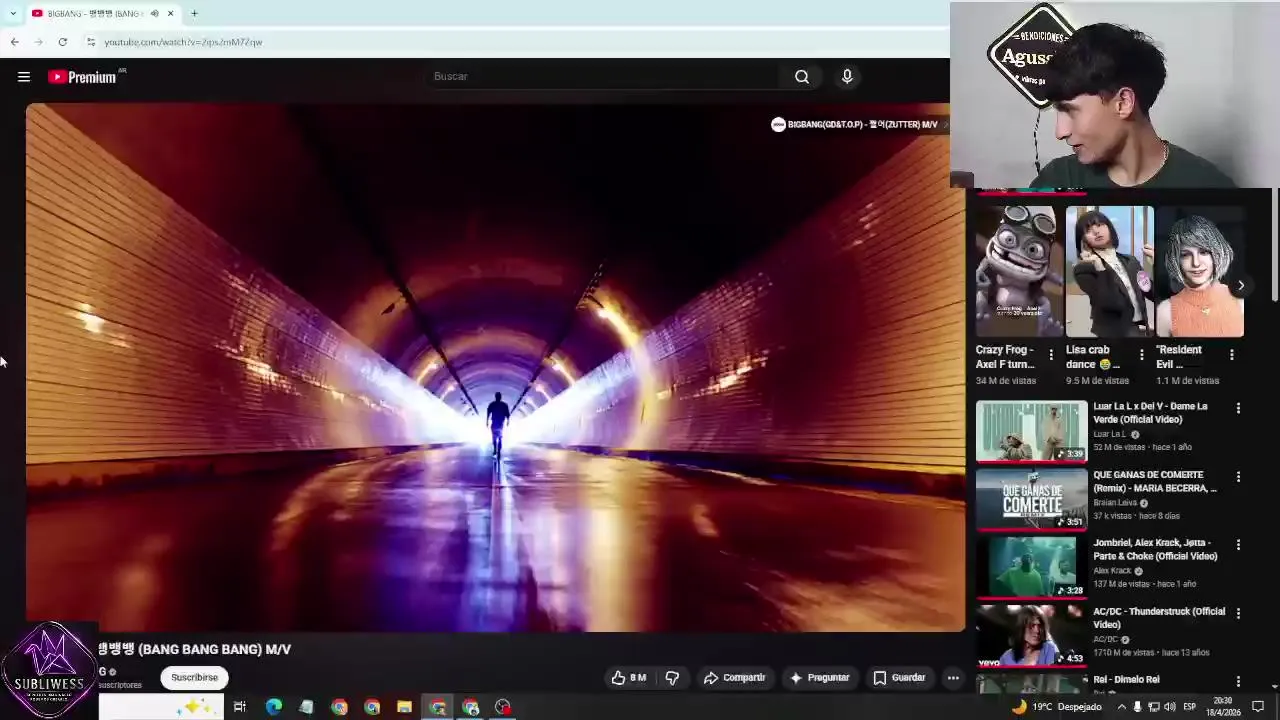The width and height of the screenshot is (1280, 720).
Task: Open File Explorer folder icon in taskbar
Action: (x=404, y=707)
